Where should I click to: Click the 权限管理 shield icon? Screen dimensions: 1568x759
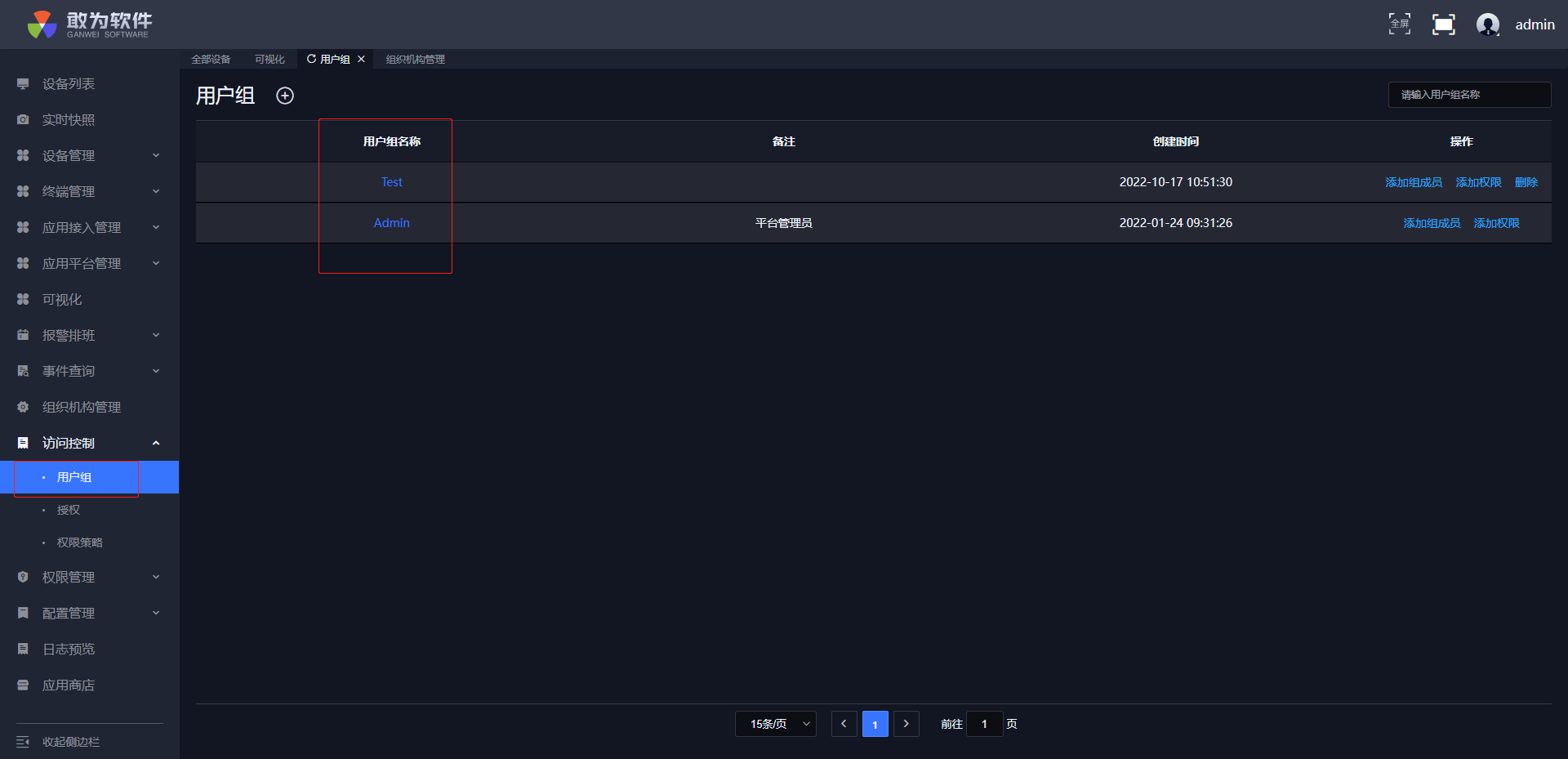(x=23, y=578)
